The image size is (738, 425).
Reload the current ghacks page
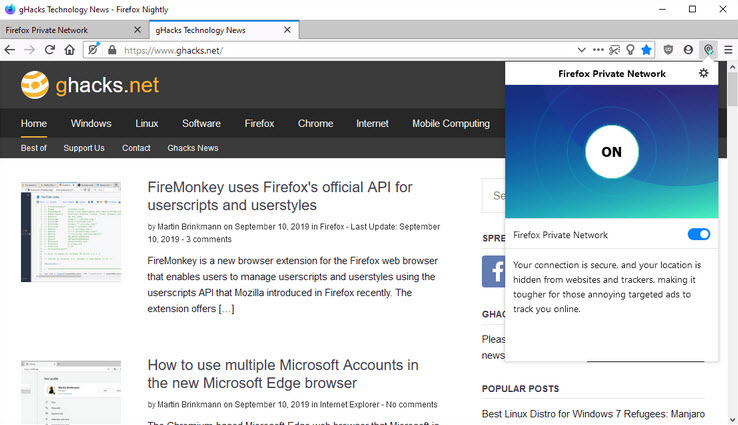(49, 50)
